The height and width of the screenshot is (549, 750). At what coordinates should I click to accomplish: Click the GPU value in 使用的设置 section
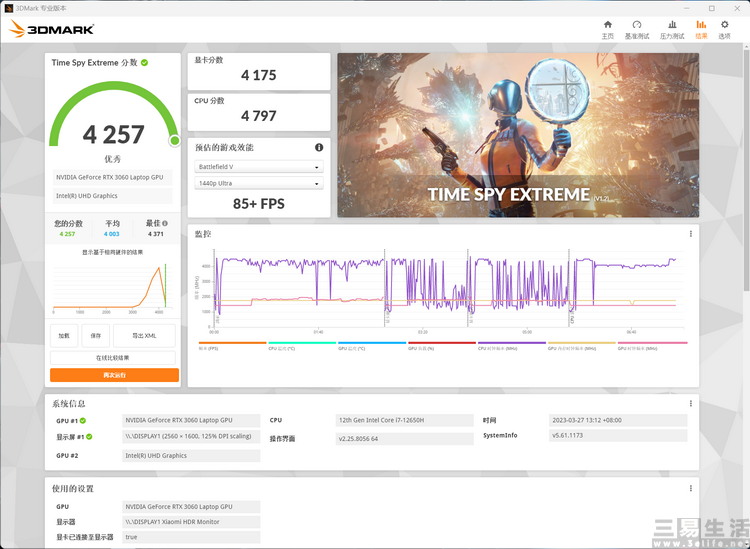191,506
